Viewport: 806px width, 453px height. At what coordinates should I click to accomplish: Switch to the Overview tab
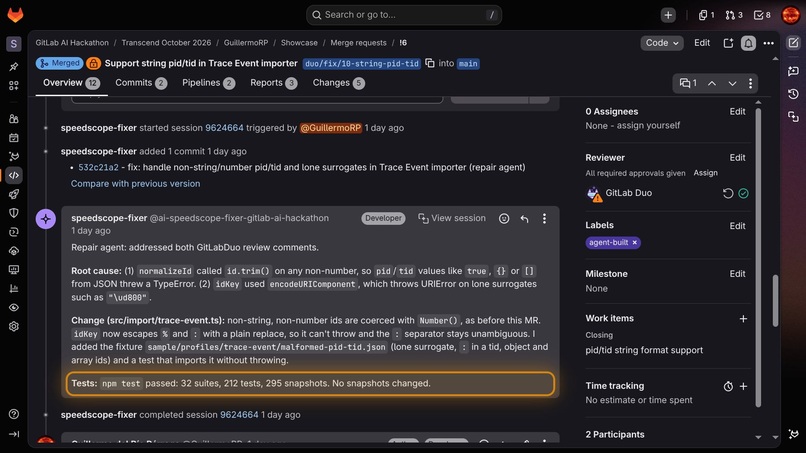tap(71, 83)
